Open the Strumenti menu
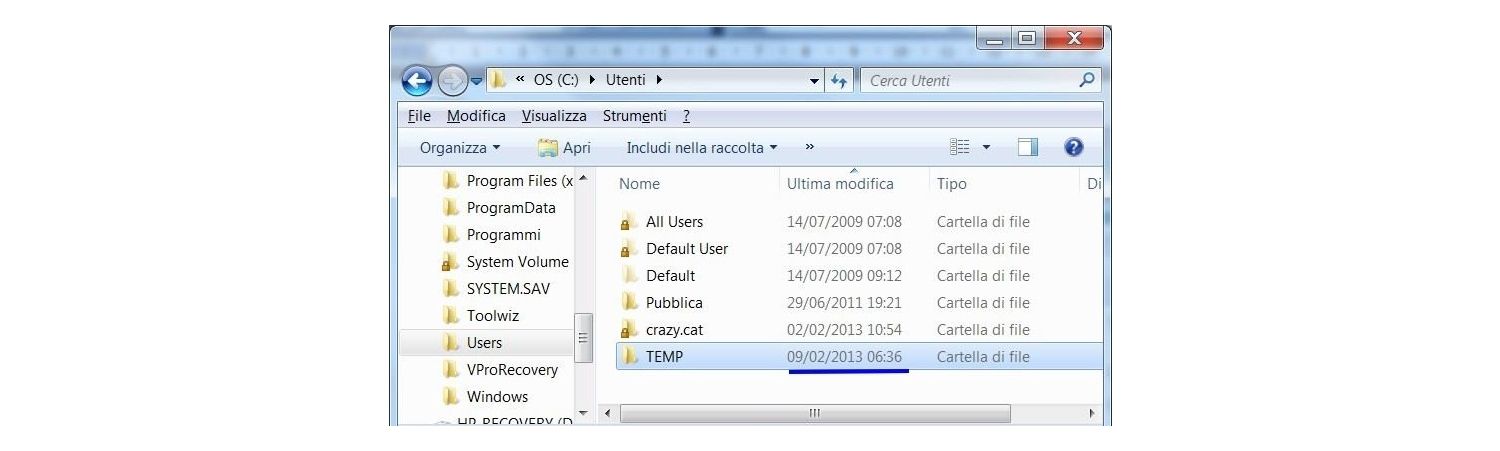The height and width of the screenshot is (451, 1500). (x=634, y=116)
